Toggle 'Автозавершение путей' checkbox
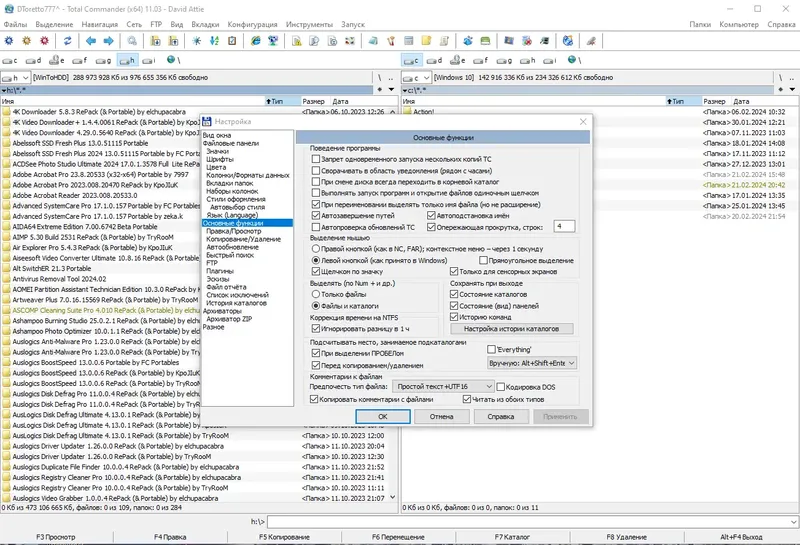 pos(315,214)
